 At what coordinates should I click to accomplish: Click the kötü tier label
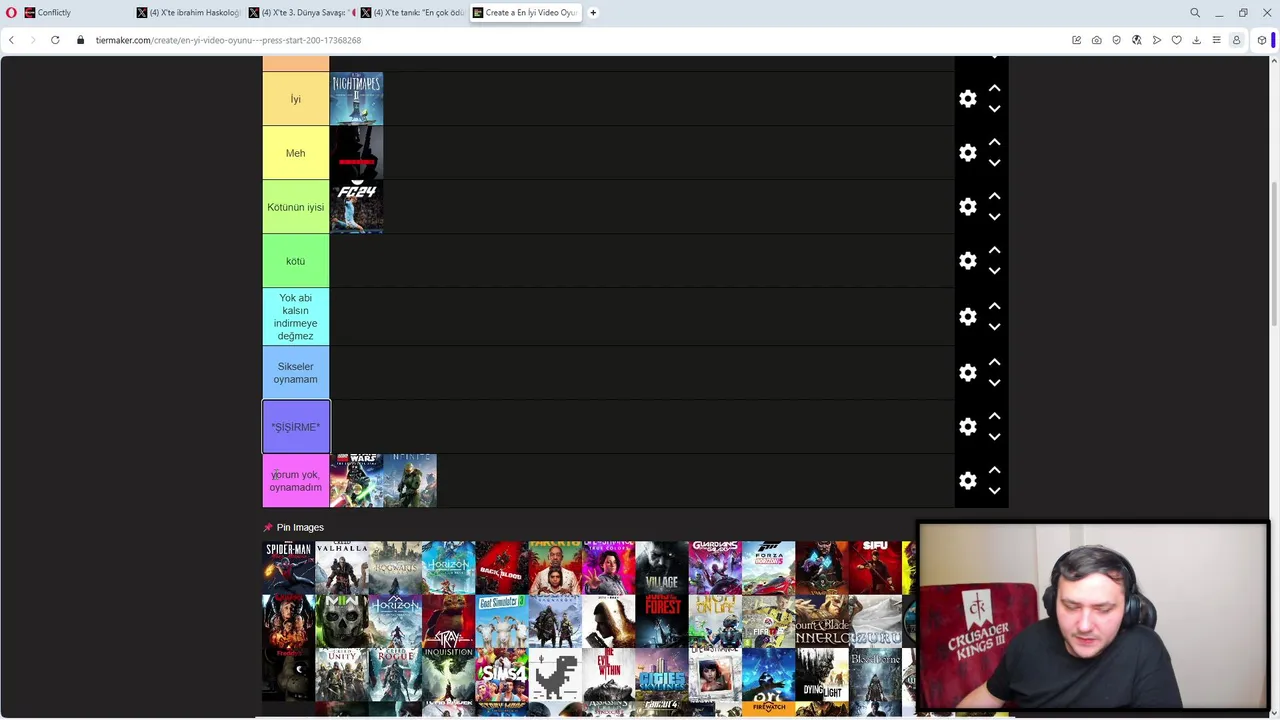tap(296, 261)
